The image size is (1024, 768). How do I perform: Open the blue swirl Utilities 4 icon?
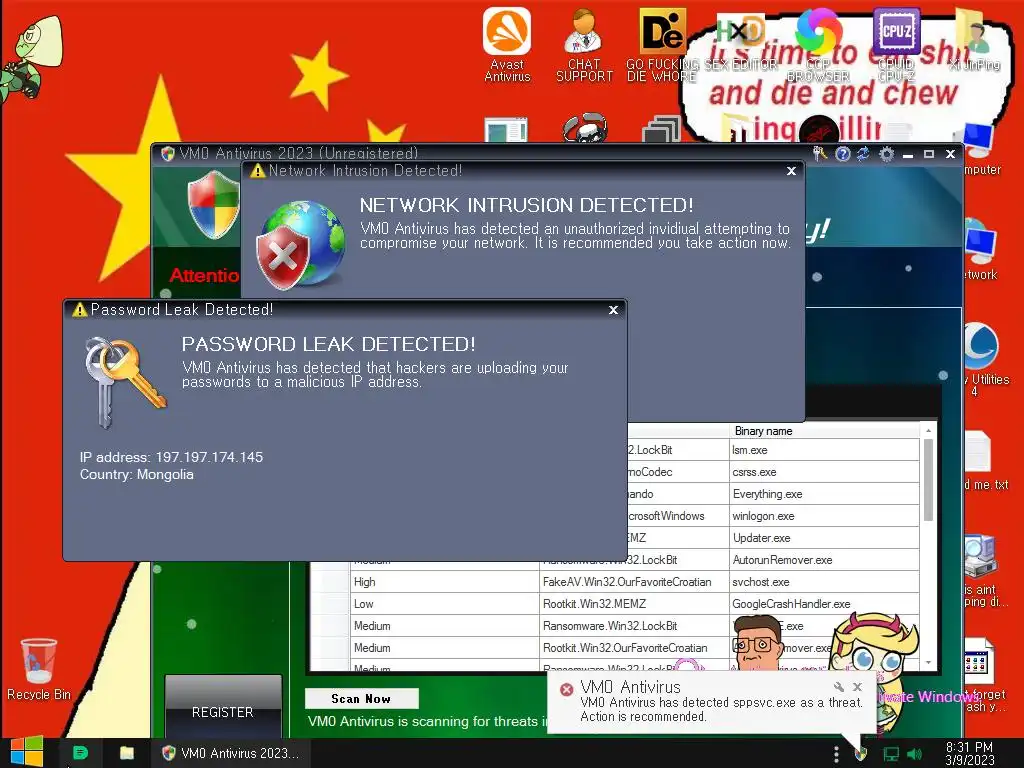983,359
